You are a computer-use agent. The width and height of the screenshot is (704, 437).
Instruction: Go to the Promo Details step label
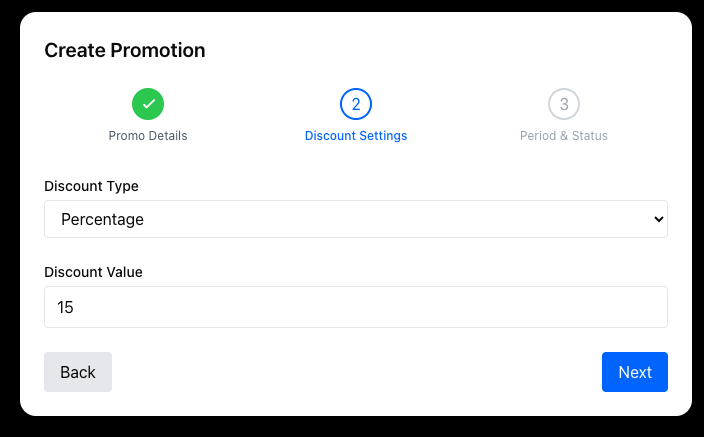[148, 136]
